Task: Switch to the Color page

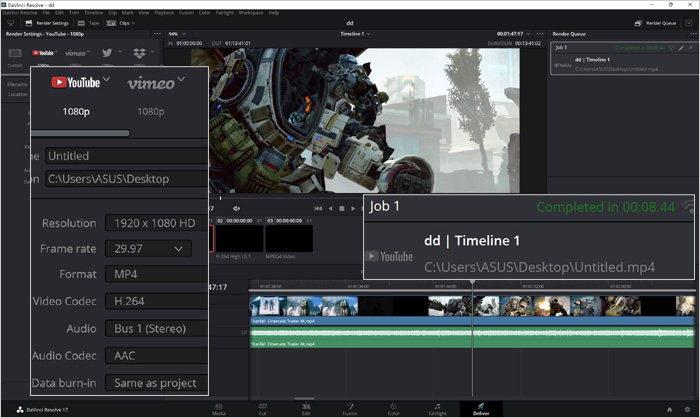Action: point(393,409)
